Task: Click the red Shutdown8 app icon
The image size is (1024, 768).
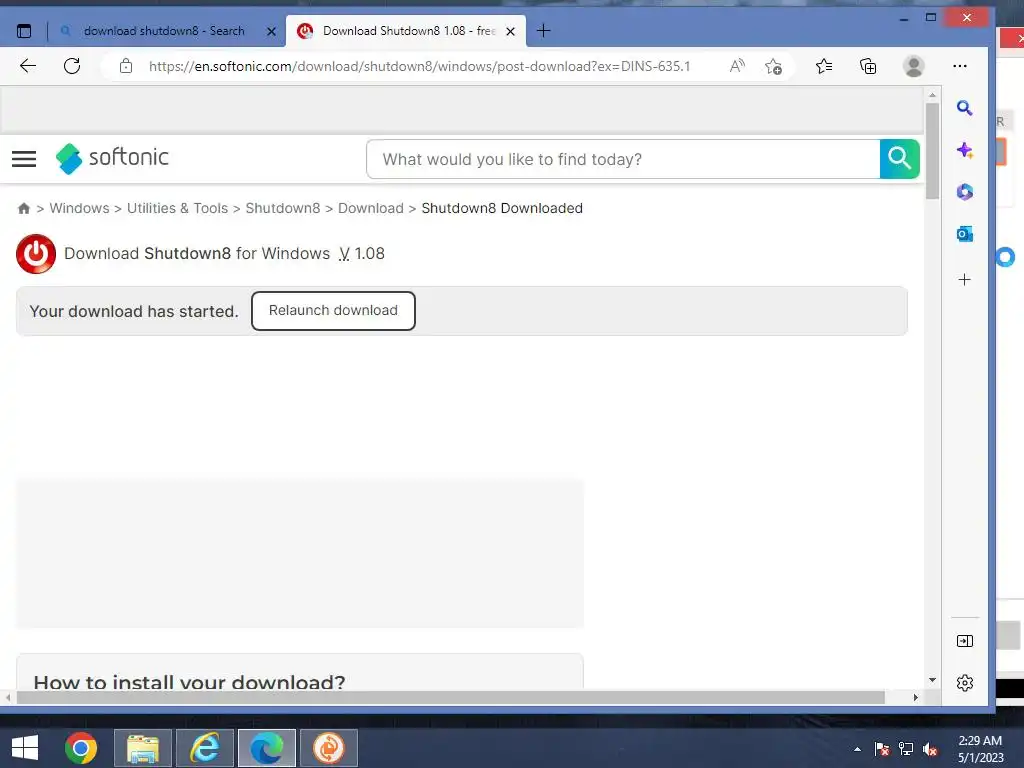Action: click(x=36, y=253)
